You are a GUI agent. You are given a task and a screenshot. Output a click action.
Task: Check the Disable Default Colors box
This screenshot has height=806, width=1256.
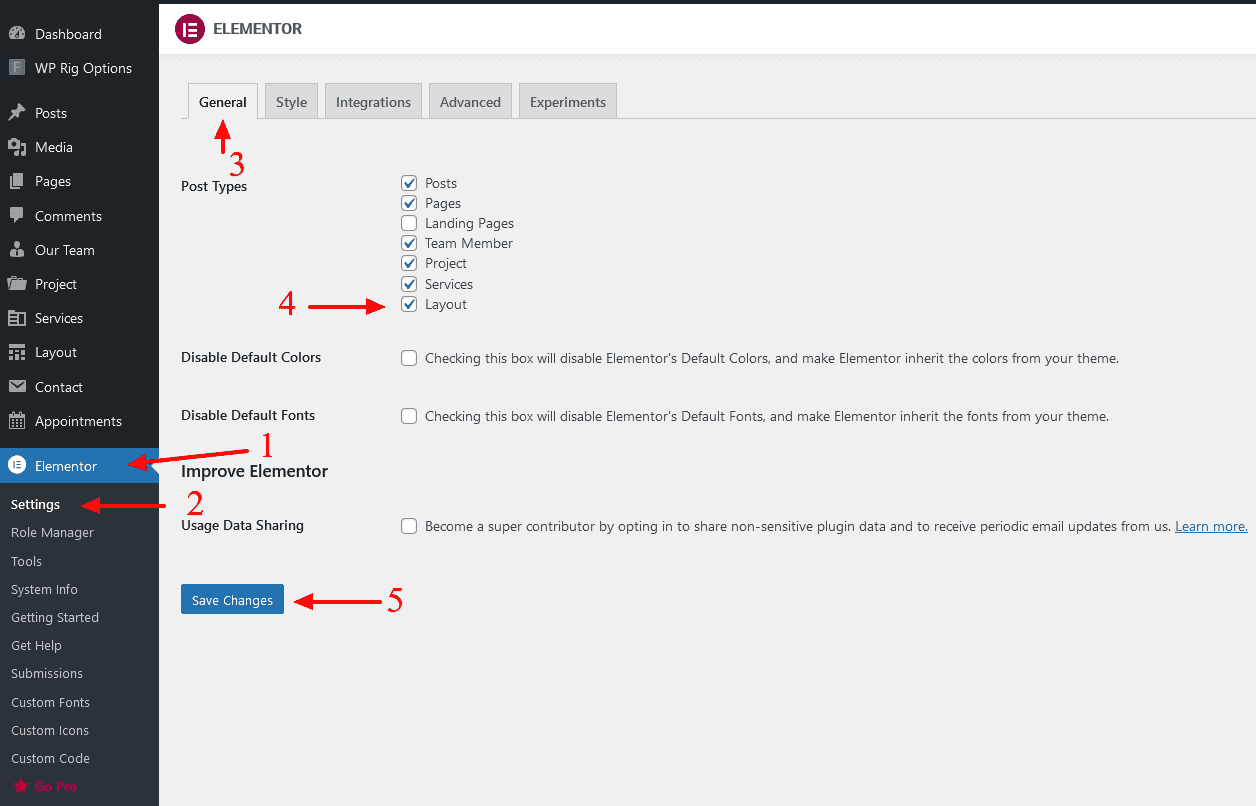[409, 358]
